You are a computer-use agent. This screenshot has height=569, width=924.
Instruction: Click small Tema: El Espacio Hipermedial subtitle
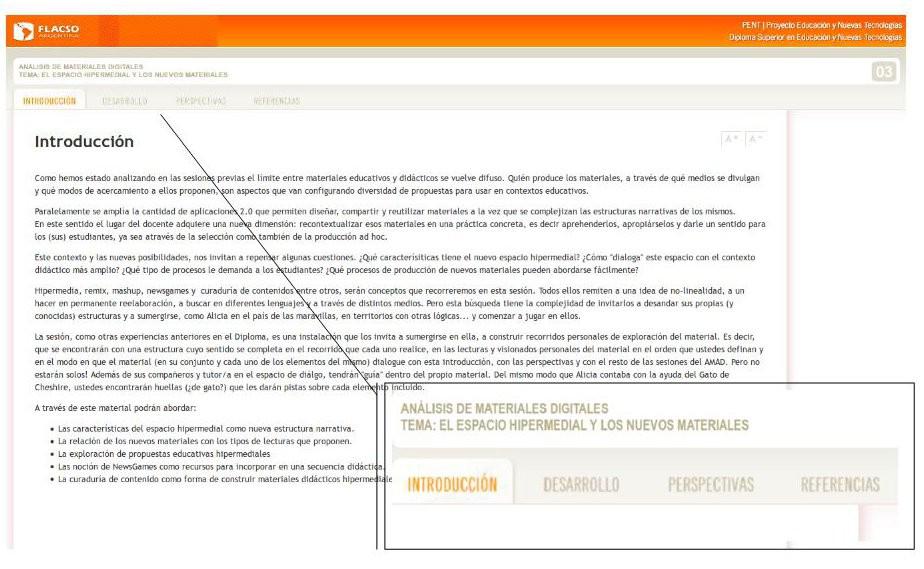point(123,75)
